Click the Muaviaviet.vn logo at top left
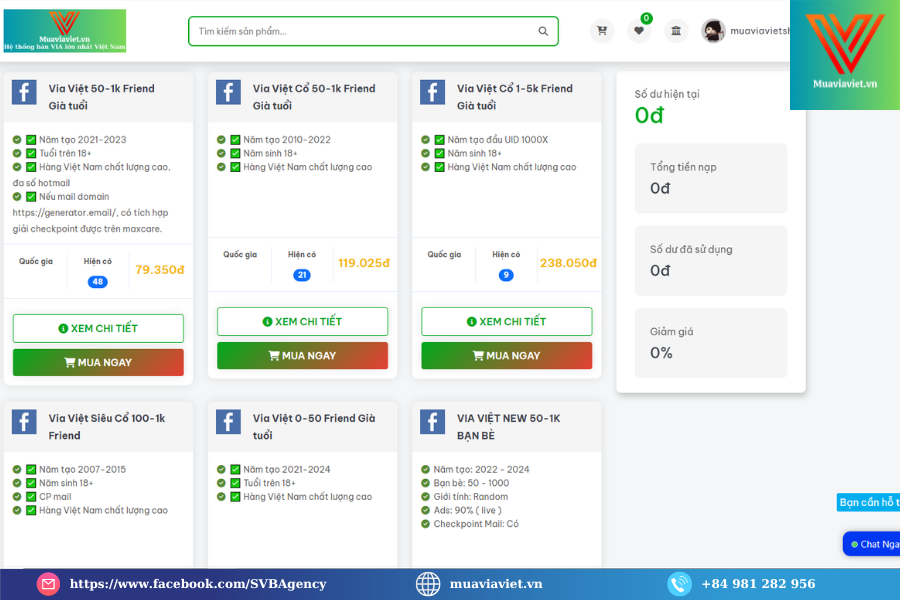900x600 pixels. pyautogui.click(x=65, y=31)
